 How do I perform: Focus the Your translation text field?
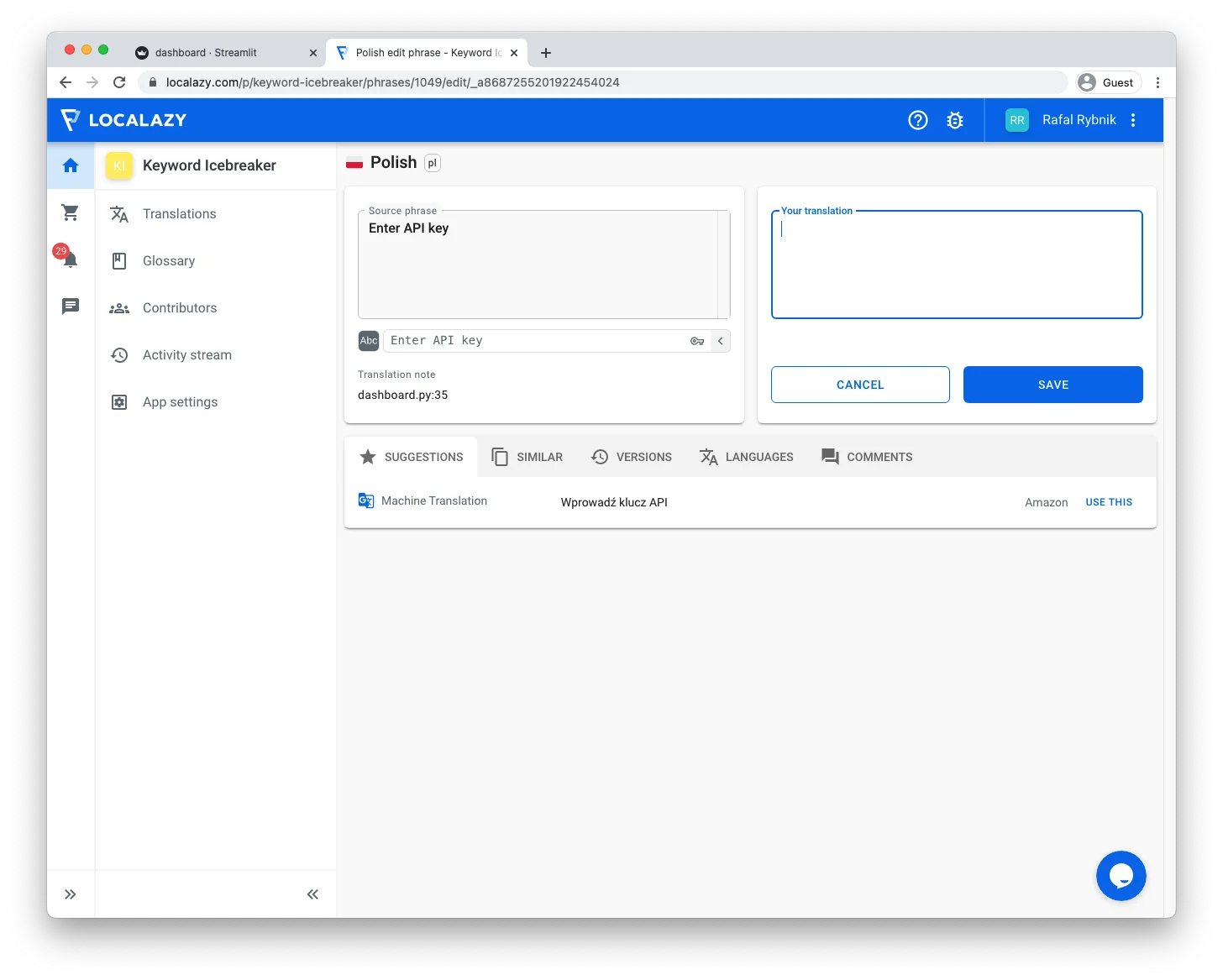[957, 265]
